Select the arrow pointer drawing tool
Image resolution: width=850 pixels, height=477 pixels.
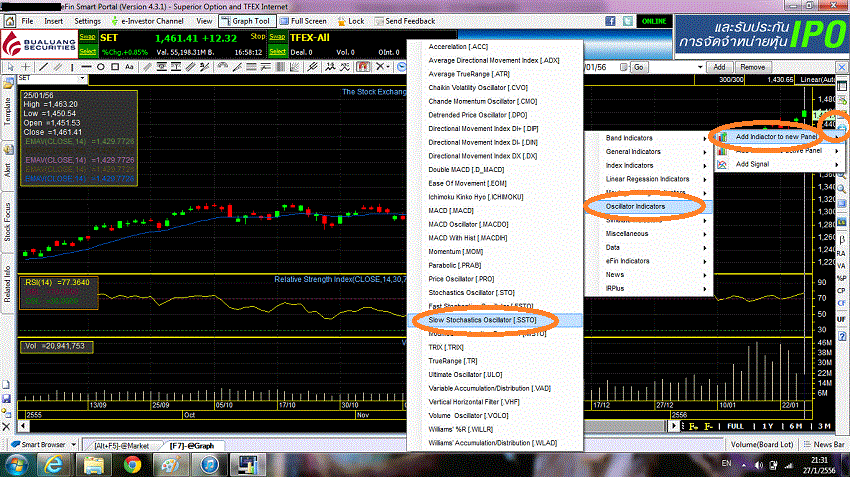point(10,67)
